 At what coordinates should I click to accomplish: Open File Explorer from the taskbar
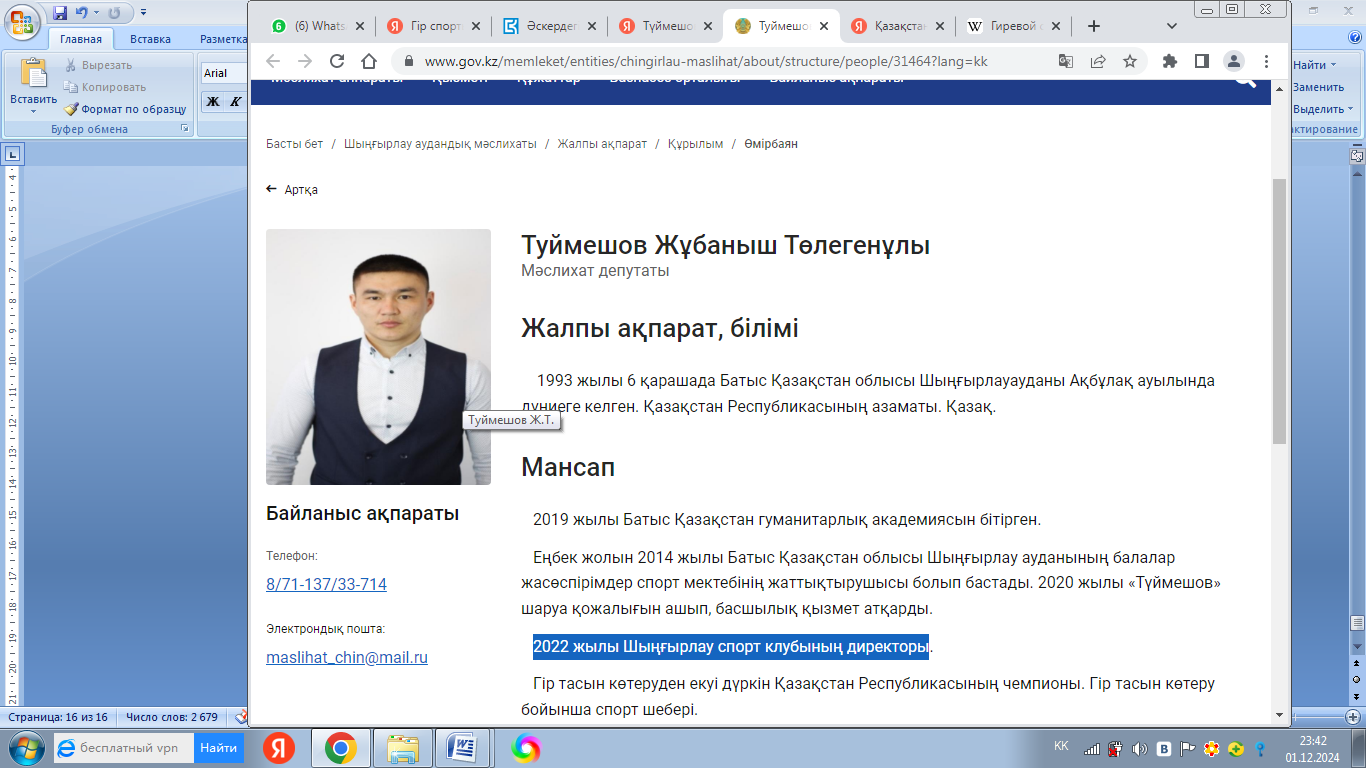click(403, 747)
